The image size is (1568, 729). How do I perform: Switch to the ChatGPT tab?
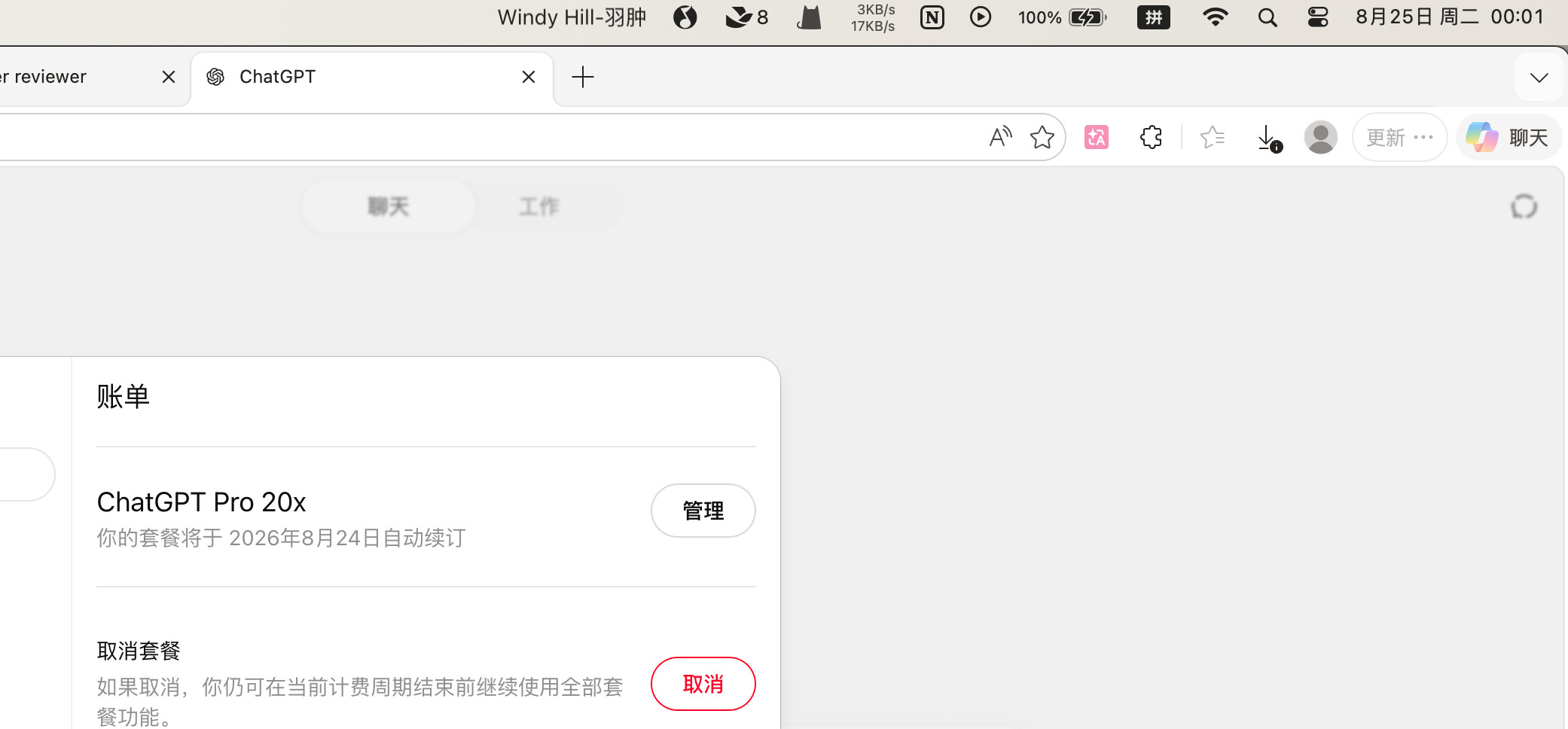point(372,77)
